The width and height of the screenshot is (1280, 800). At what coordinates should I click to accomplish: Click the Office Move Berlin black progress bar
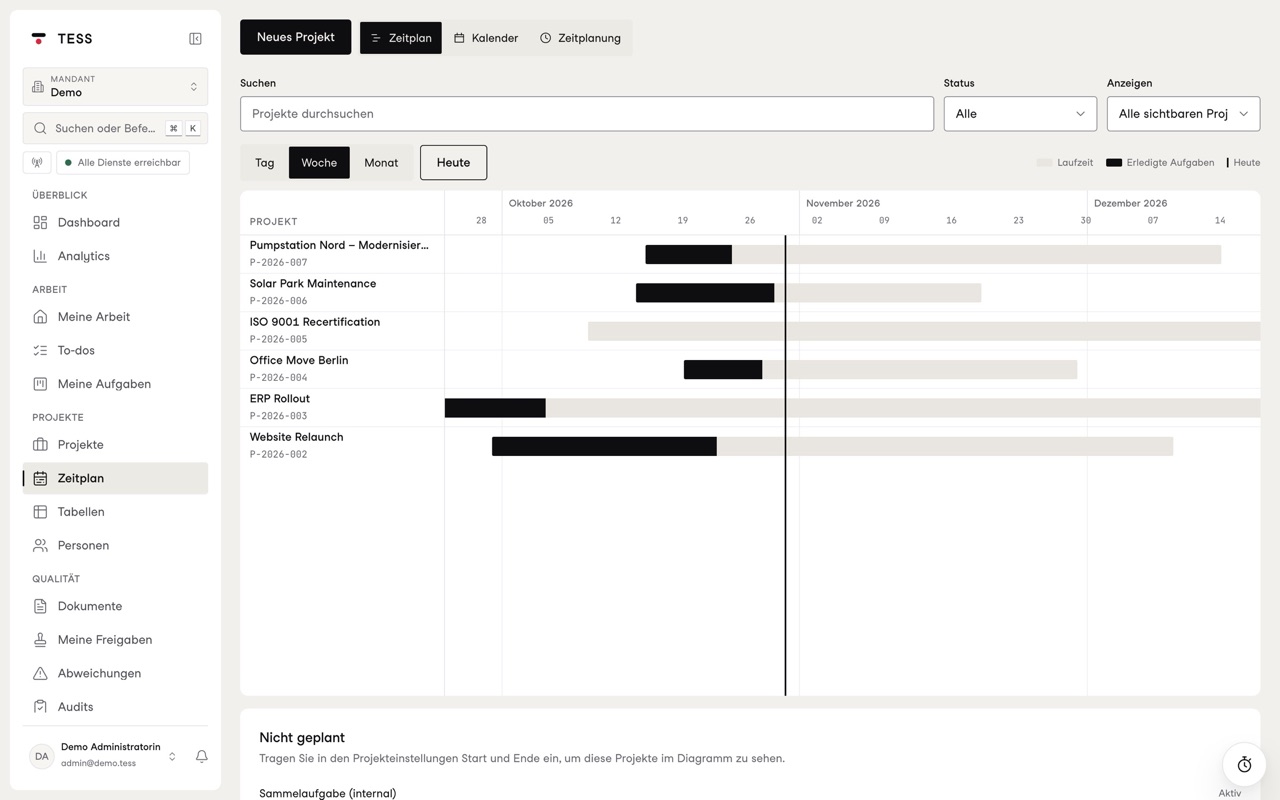coord(723,370)
